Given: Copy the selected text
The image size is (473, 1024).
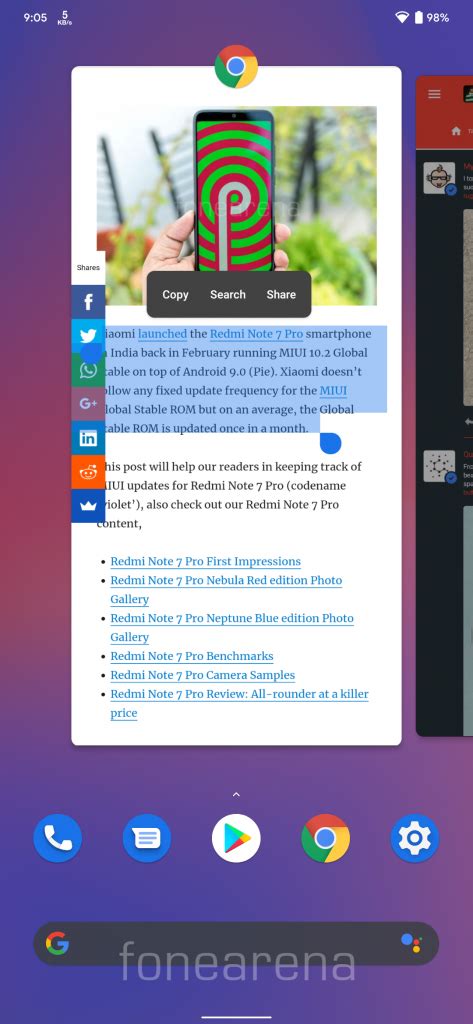Looking at the screenshot, I should click(x=175, y=295).
